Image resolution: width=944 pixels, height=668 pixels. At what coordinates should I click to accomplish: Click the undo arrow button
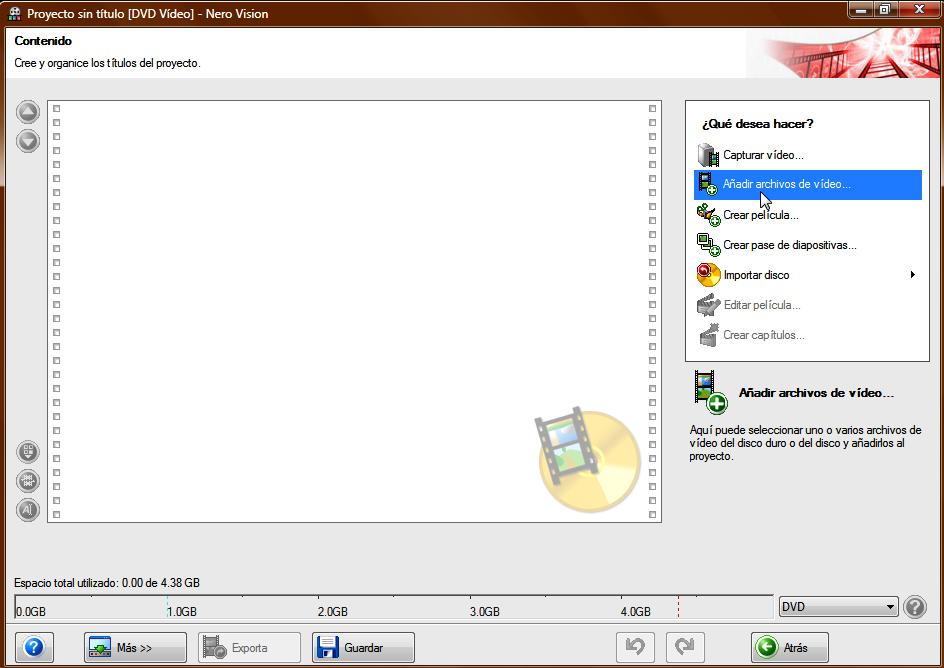(x=635, y=648)
